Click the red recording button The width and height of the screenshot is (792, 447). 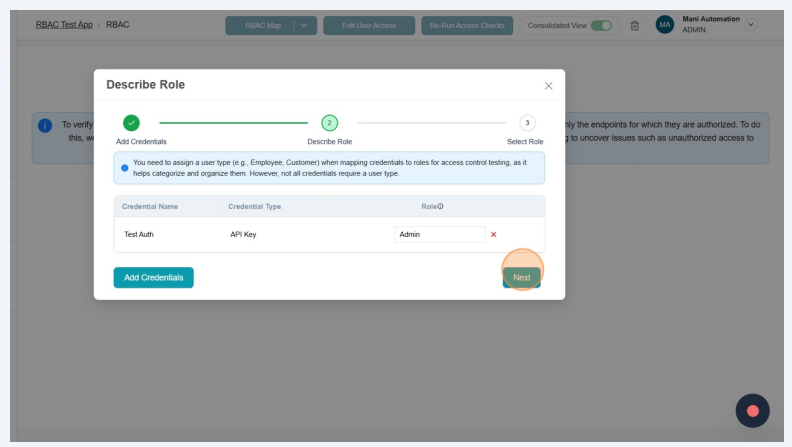coord(753,411)
